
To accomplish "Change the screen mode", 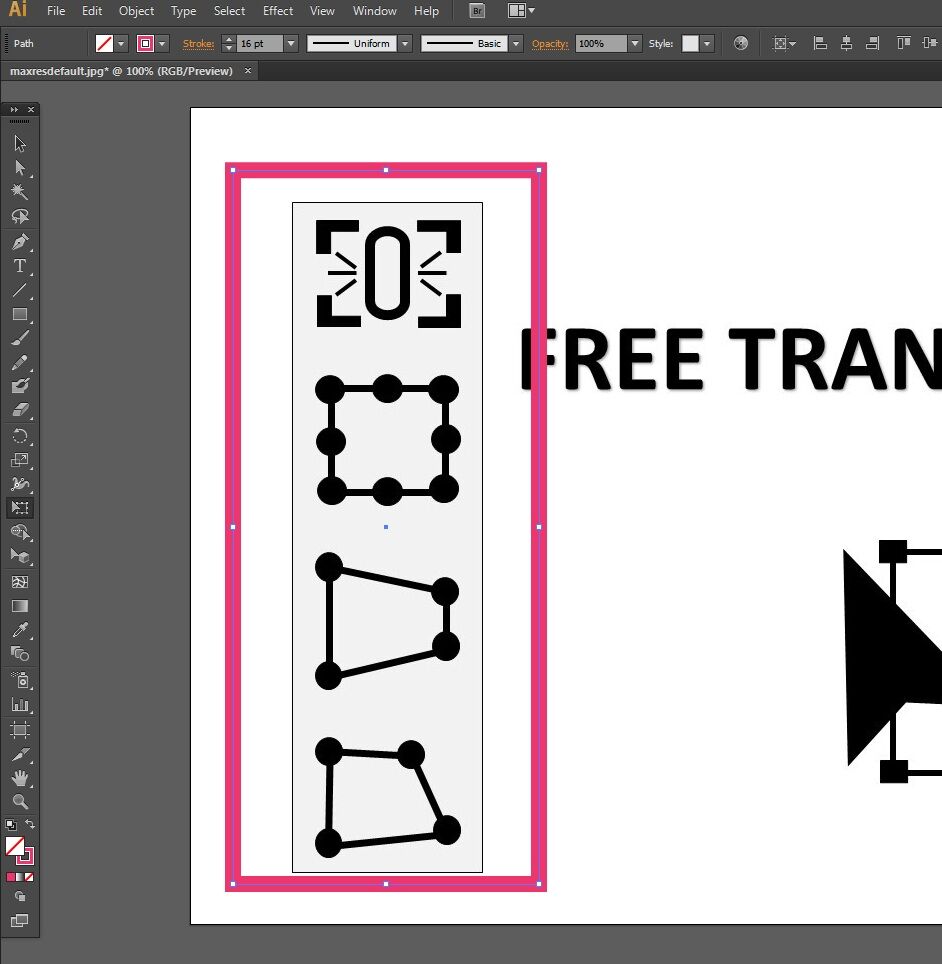I will pyautogui.click(x=20, y=920).
